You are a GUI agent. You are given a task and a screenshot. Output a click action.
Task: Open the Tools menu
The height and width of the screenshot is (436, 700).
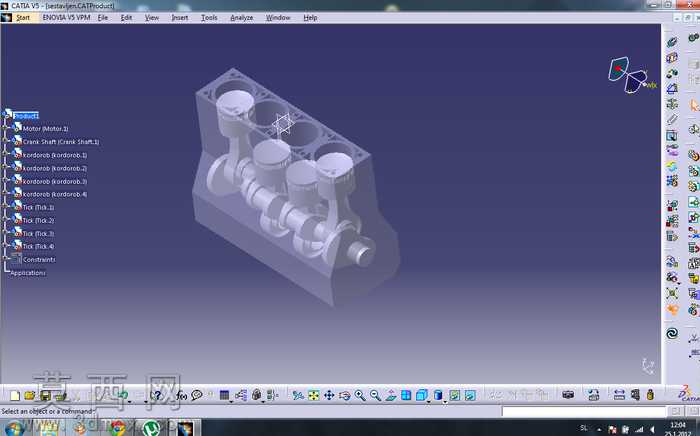(x=209, y=17)
